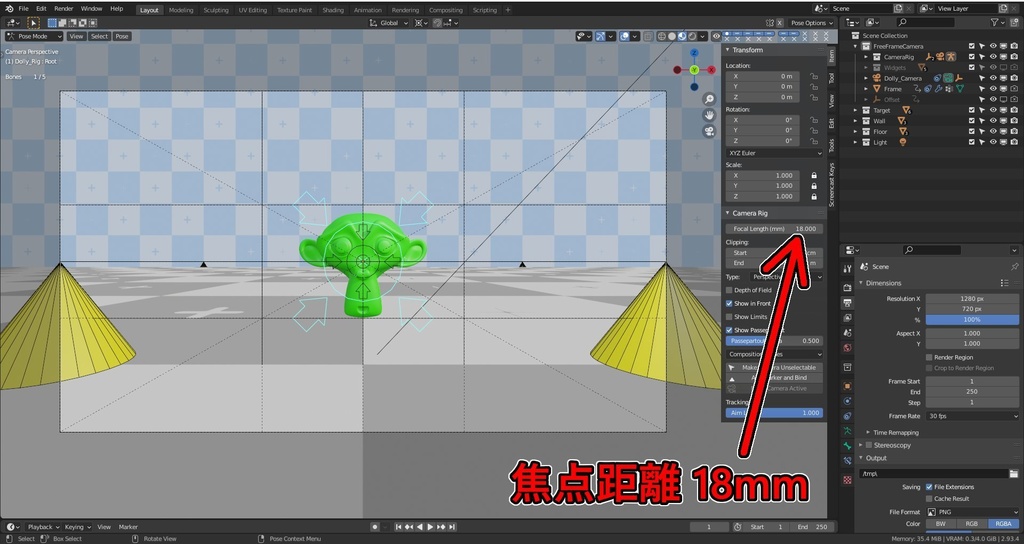Open the Output properties tab icon
1024x544 pixels.
click(847, 303)
